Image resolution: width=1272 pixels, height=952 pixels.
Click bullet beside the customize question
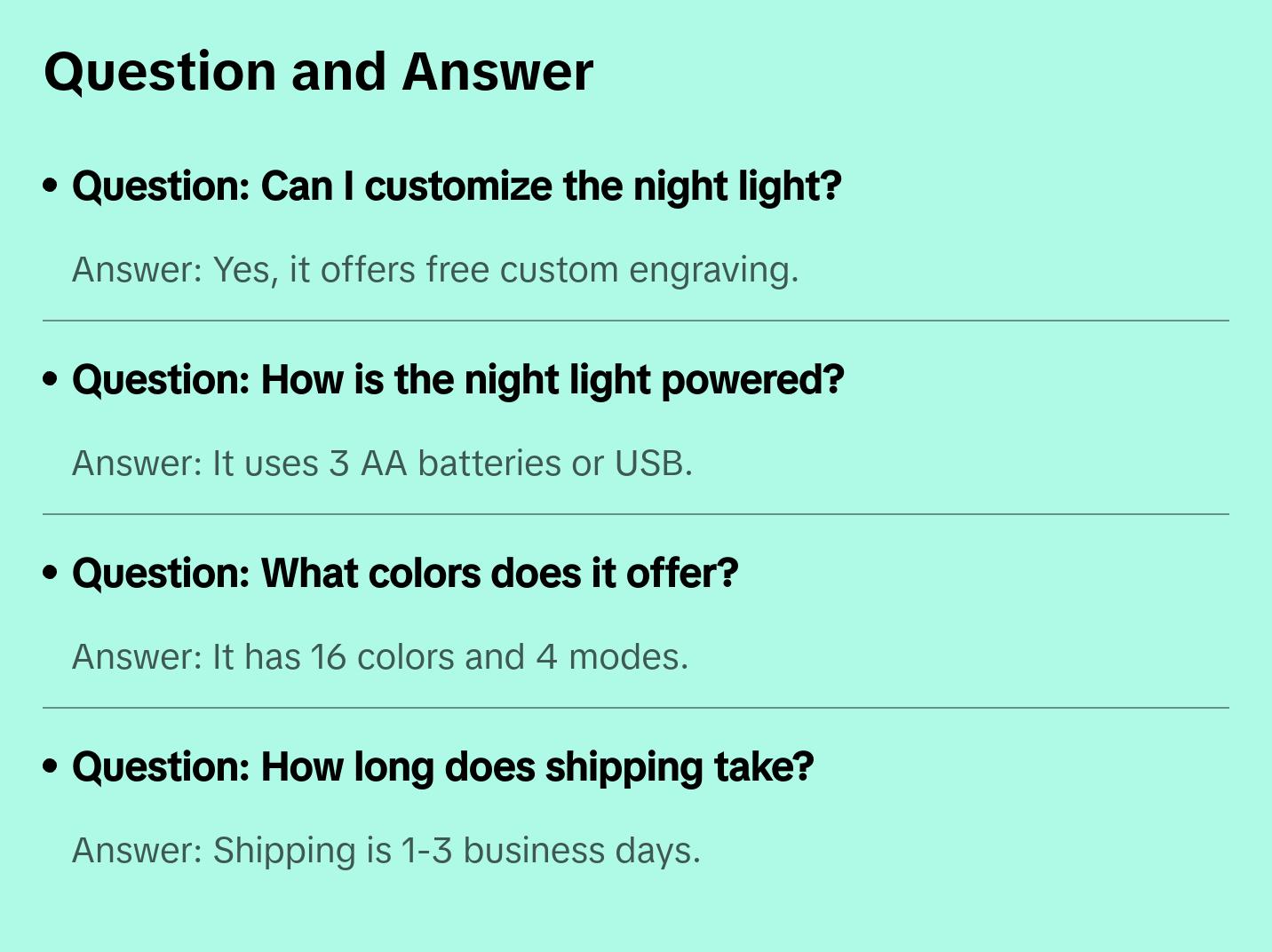pos(51,186)
